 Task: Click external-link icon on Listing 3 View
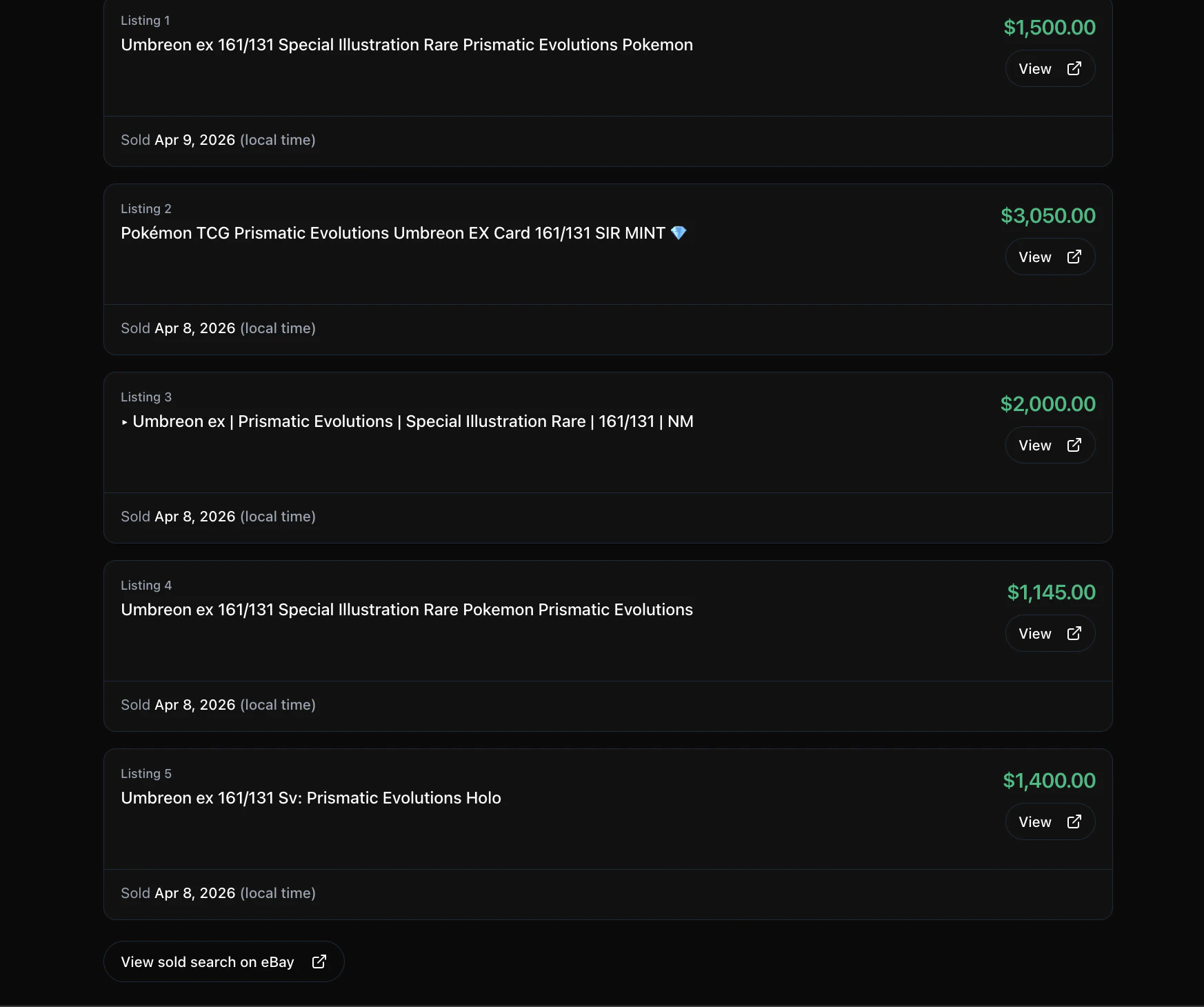point(1074,445)
